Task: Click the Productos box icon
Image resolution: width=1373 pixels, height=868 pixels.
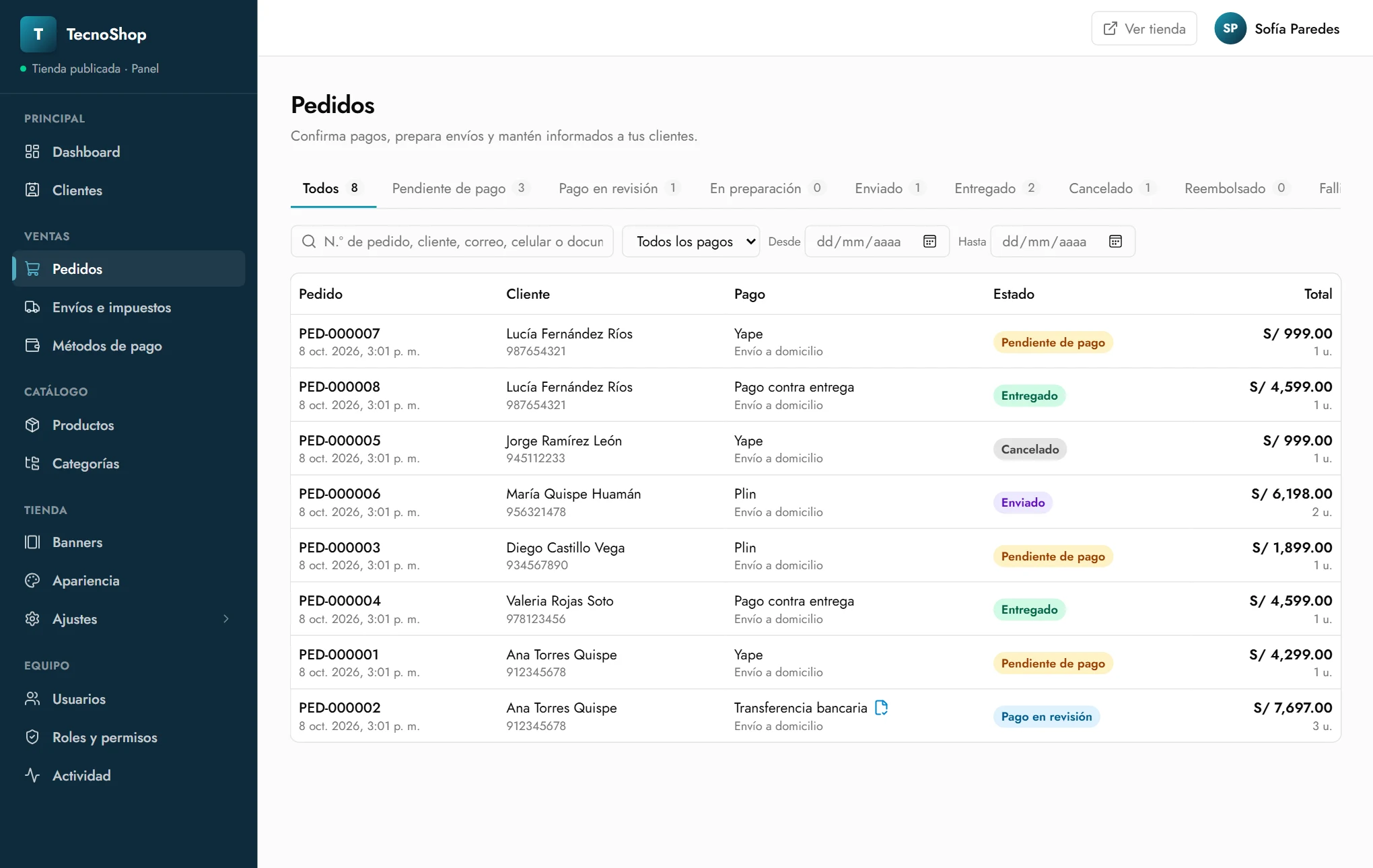Action: [32, 425]
